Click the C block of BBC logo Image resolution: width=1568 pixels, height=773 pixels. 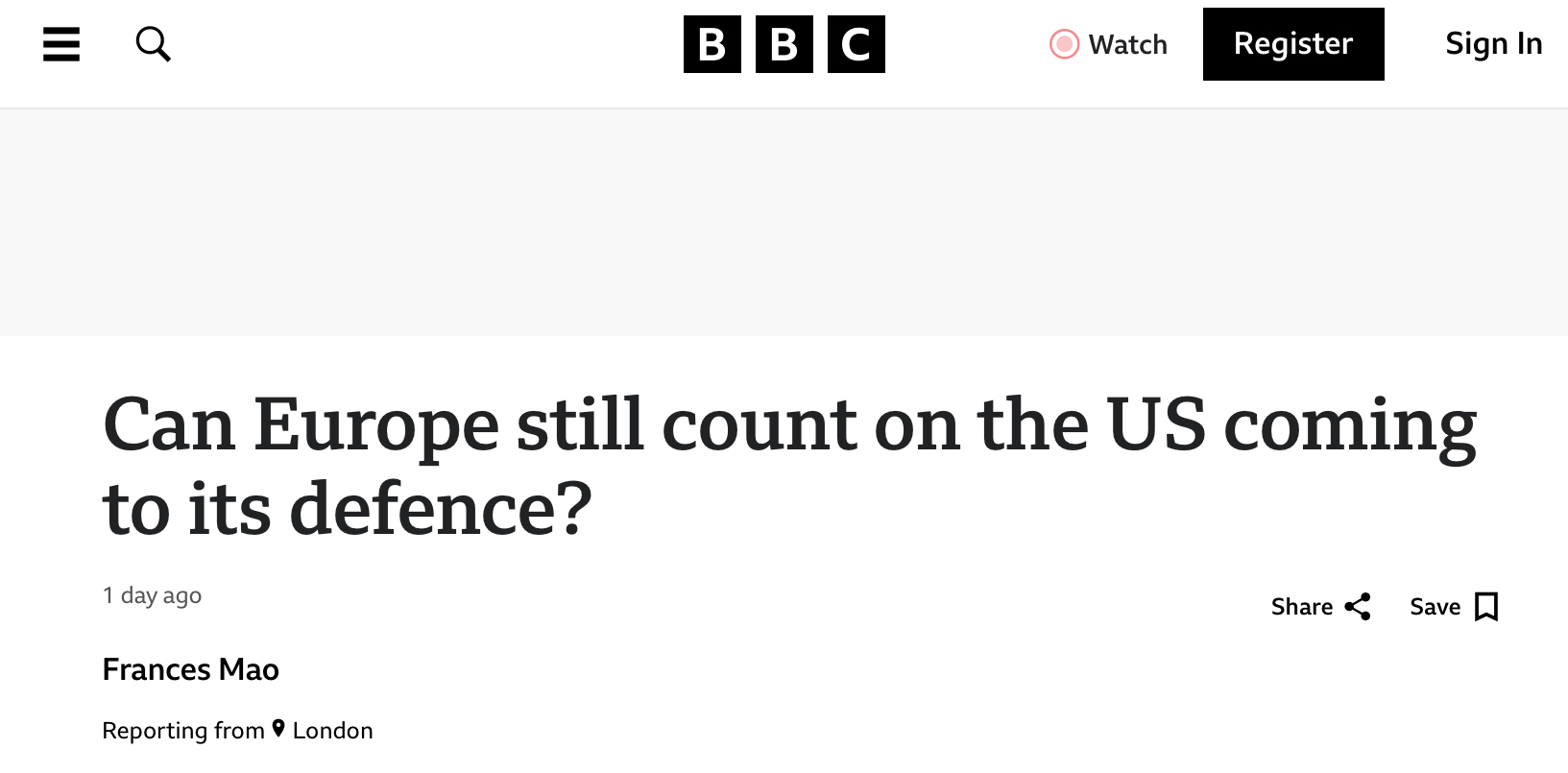856,44
